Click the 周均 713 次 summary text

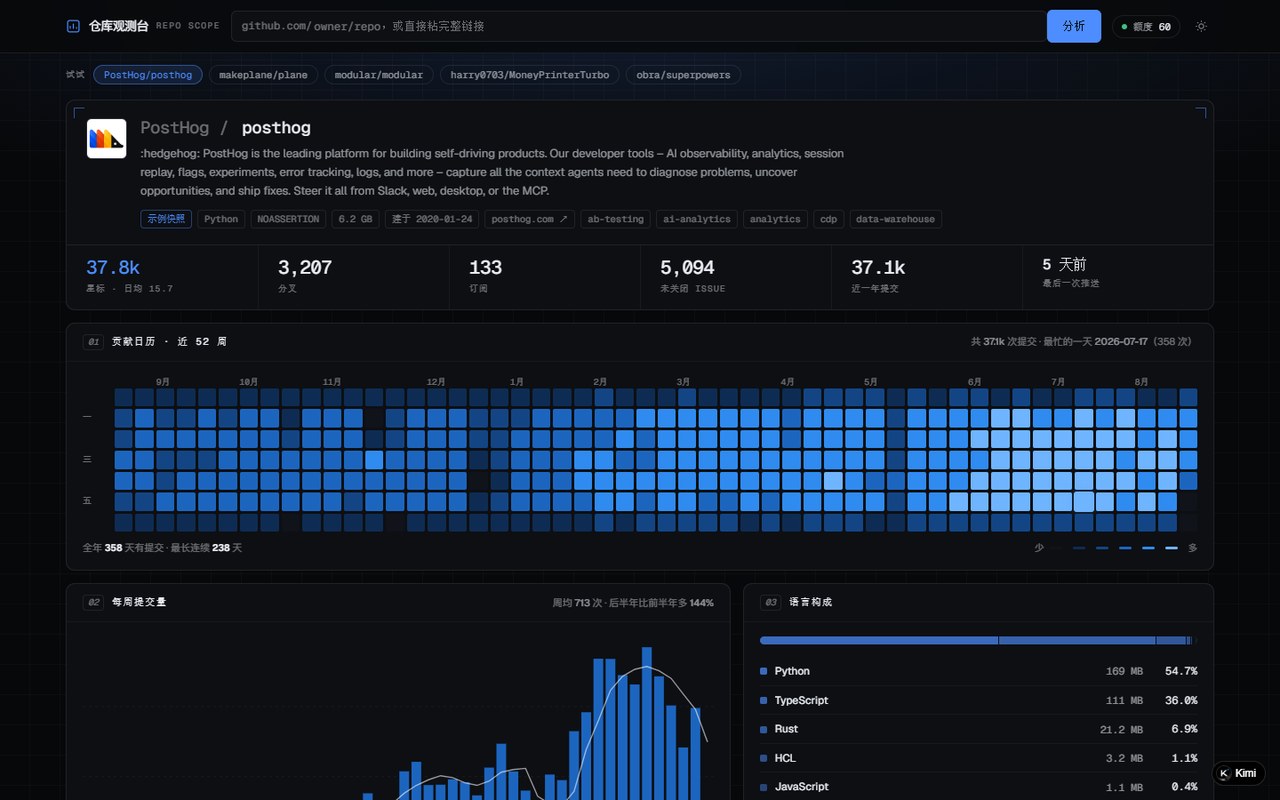578,603
